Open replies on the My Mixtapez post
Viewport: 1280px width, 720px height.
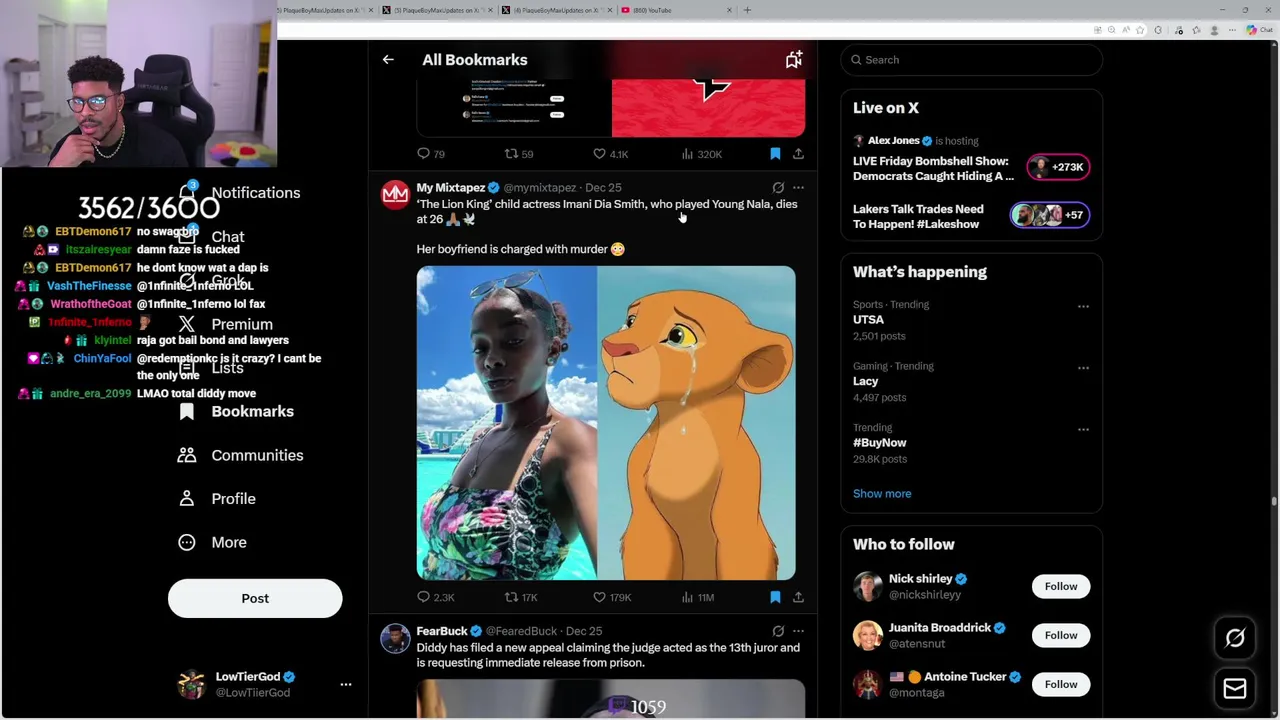[x=435, y=597]
